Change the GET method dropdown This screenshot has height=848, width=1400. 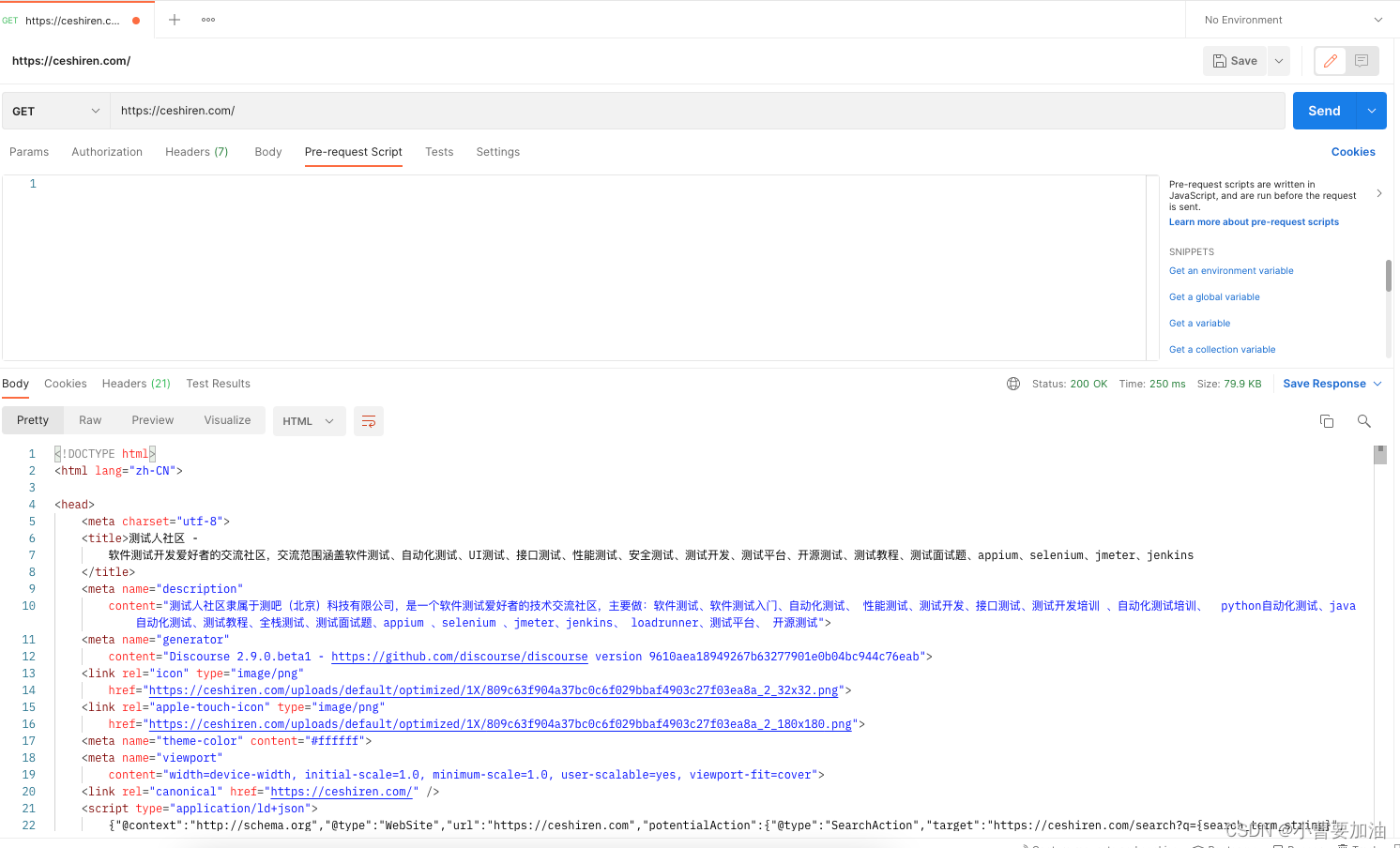56,111
